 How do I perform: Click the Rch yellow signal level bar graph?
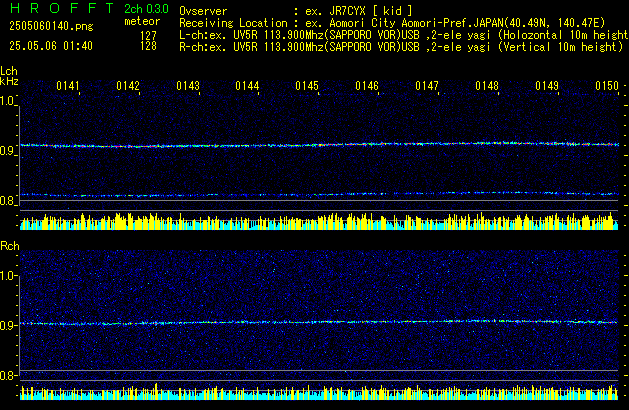coord(319,392)
